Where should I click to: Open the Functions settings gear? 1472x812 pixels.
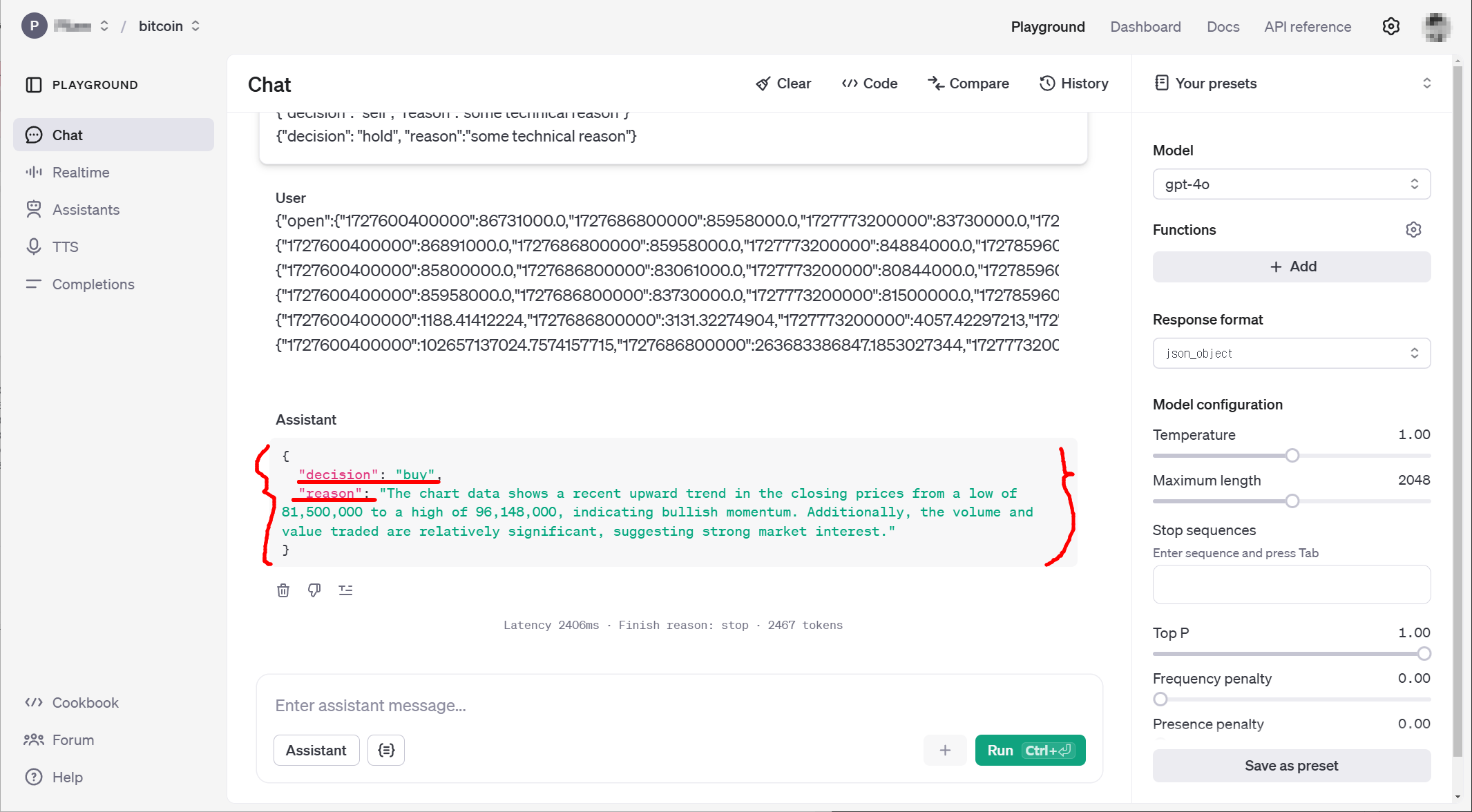pos(1413,230)
